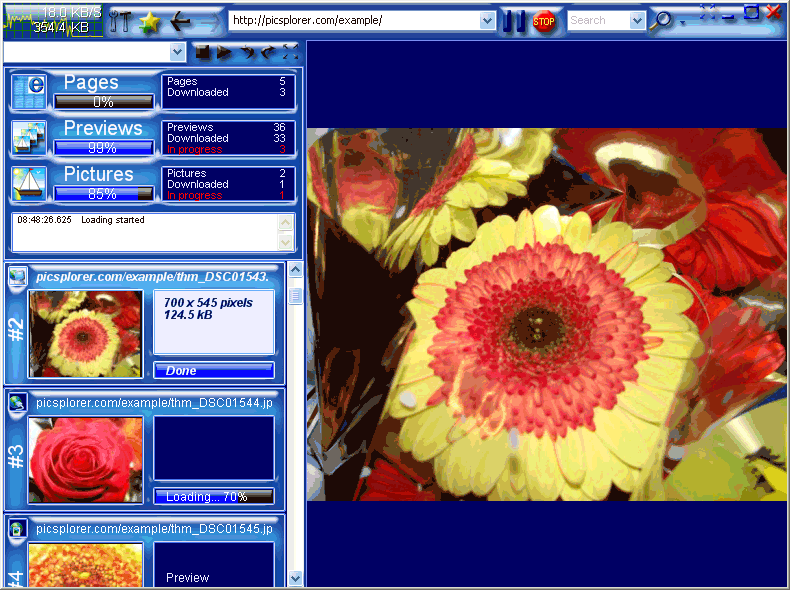The height and width of the screenshot is (590, 790).
Task: Open favorites with the star icon
Action: coord(149,21)
